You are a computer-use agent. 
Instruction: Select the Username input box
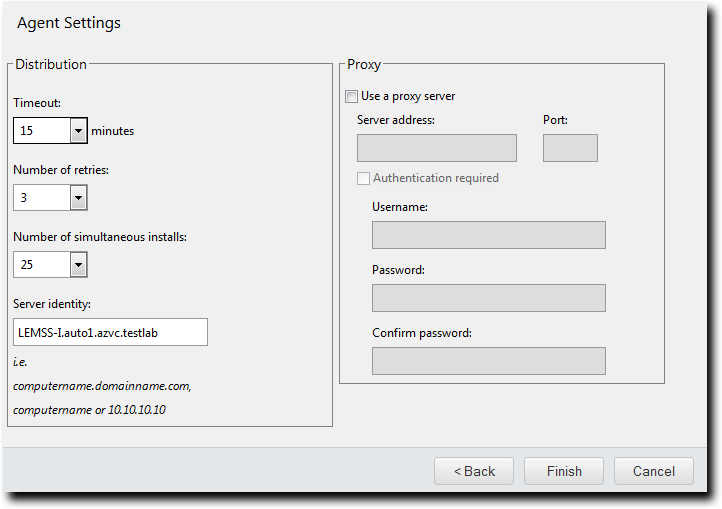tap(488, 235)
